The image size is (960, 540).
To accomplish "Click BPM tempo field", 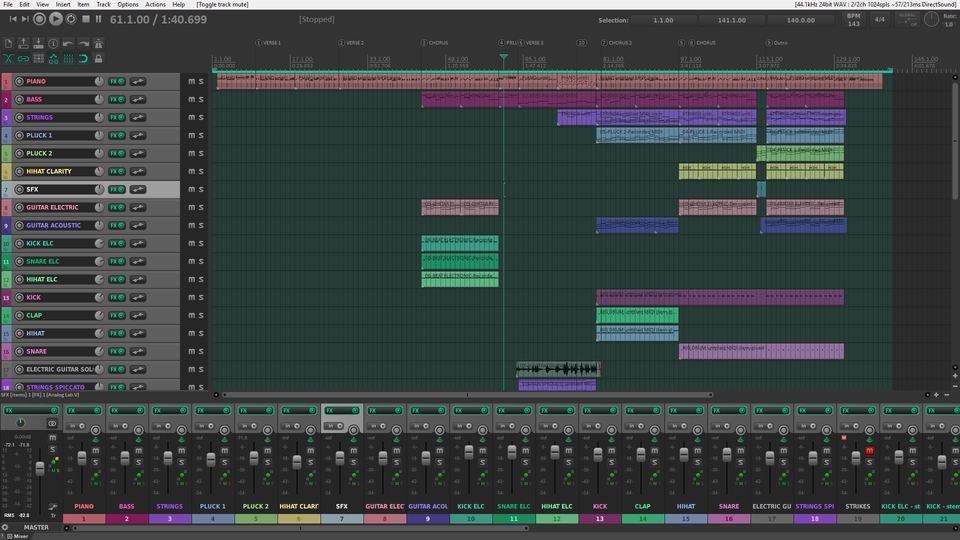I will point(853,20).
